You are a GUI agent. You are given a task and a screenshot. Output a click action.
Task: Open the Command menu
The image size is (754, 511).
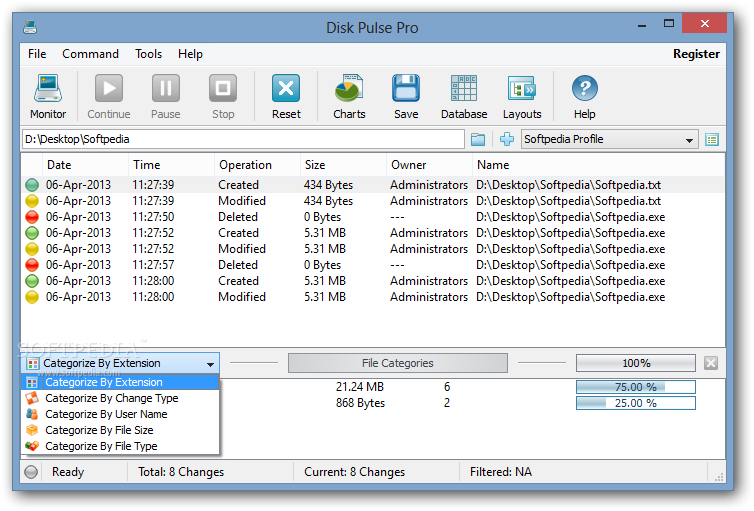90,54
